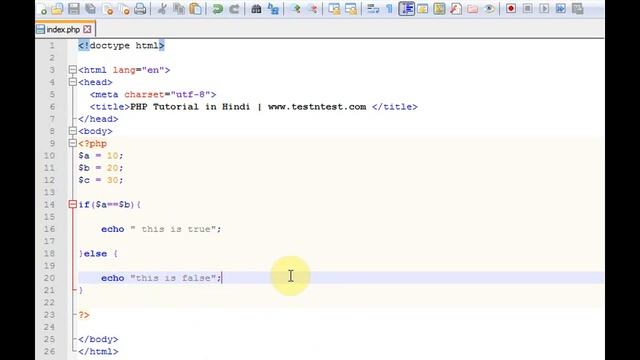Click the charset="utf-8" attribute

(167, 95)
